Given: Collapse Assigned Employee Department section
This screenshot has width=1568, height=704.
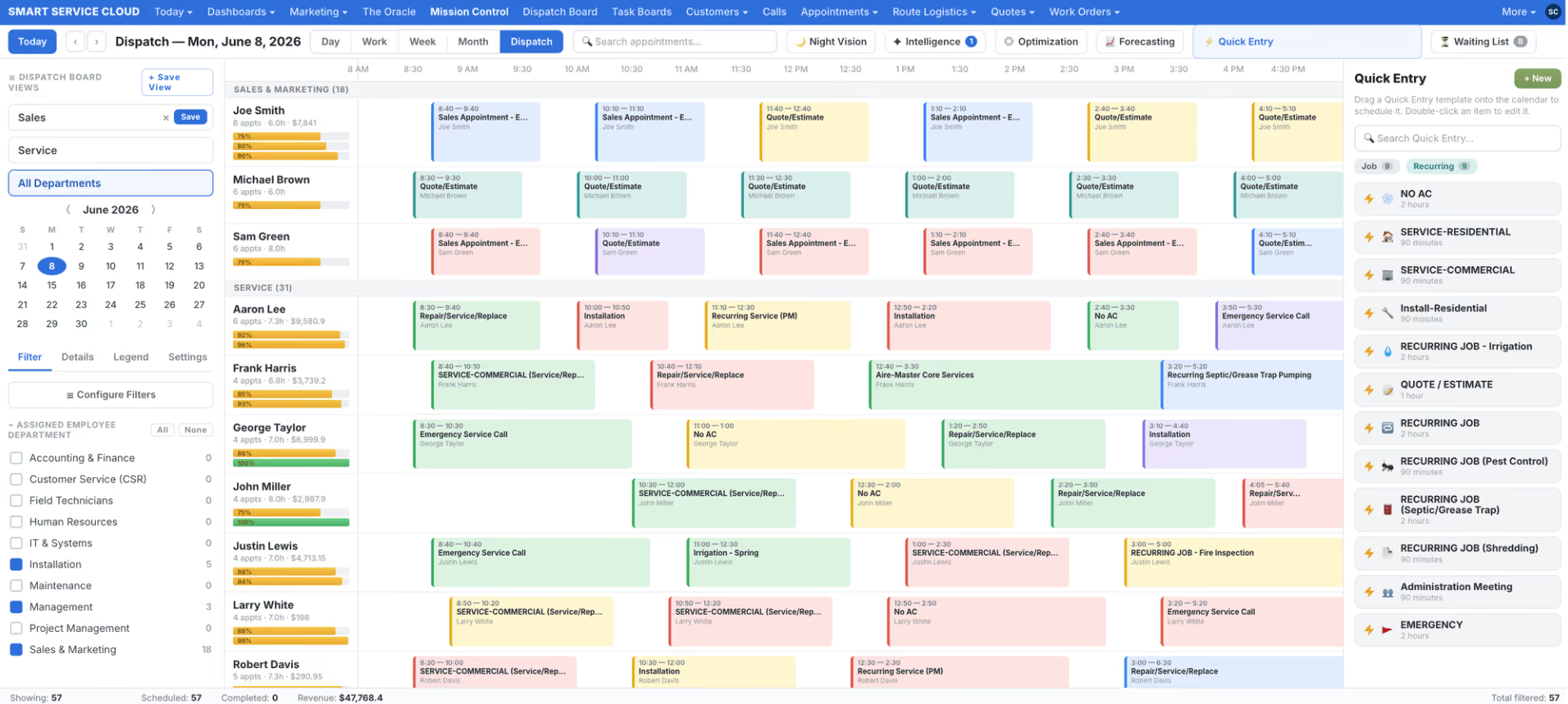Looking at the screenshot, I should pos(62,430).
